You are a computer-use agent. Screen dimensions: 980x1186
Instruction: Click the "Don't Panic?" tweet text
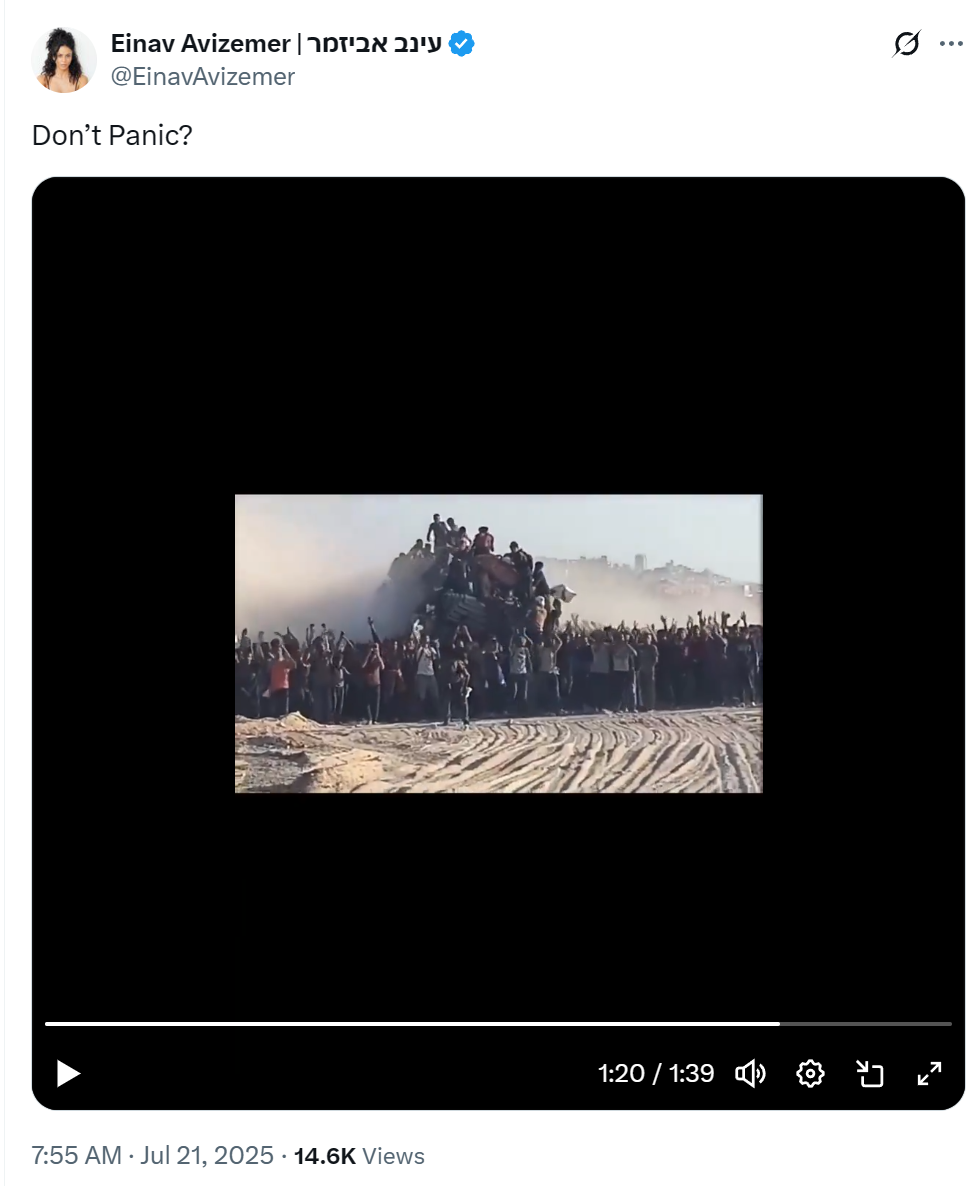point(112,135)
